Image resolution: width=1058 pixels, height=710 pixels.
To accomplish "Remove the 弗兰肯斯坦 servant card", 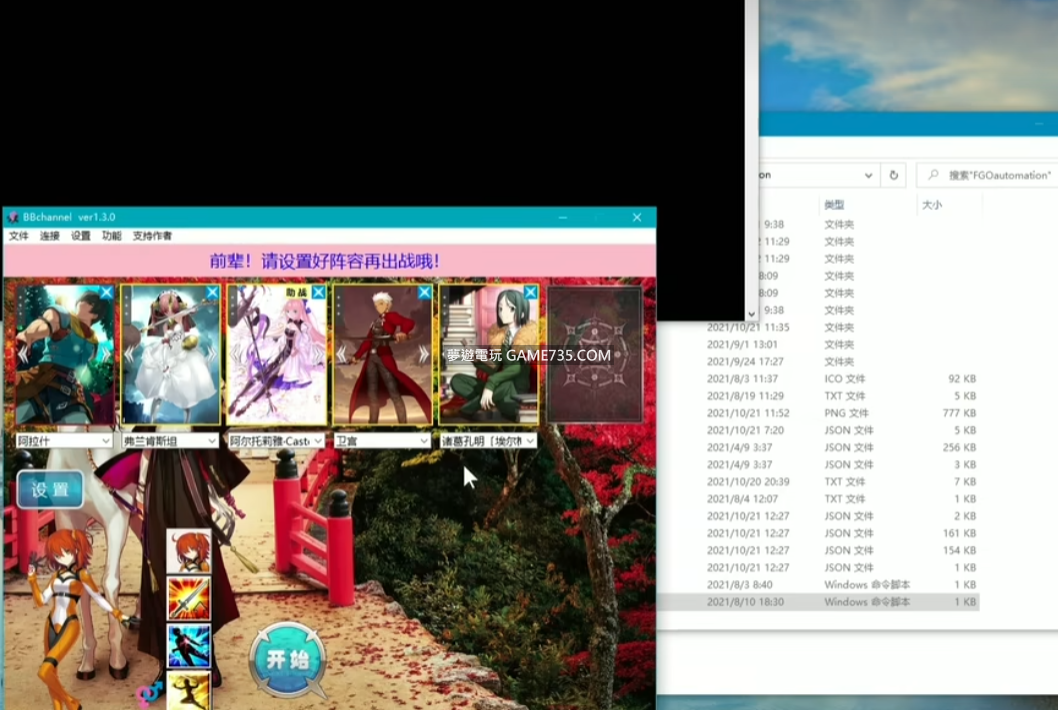I will (212, 292).
